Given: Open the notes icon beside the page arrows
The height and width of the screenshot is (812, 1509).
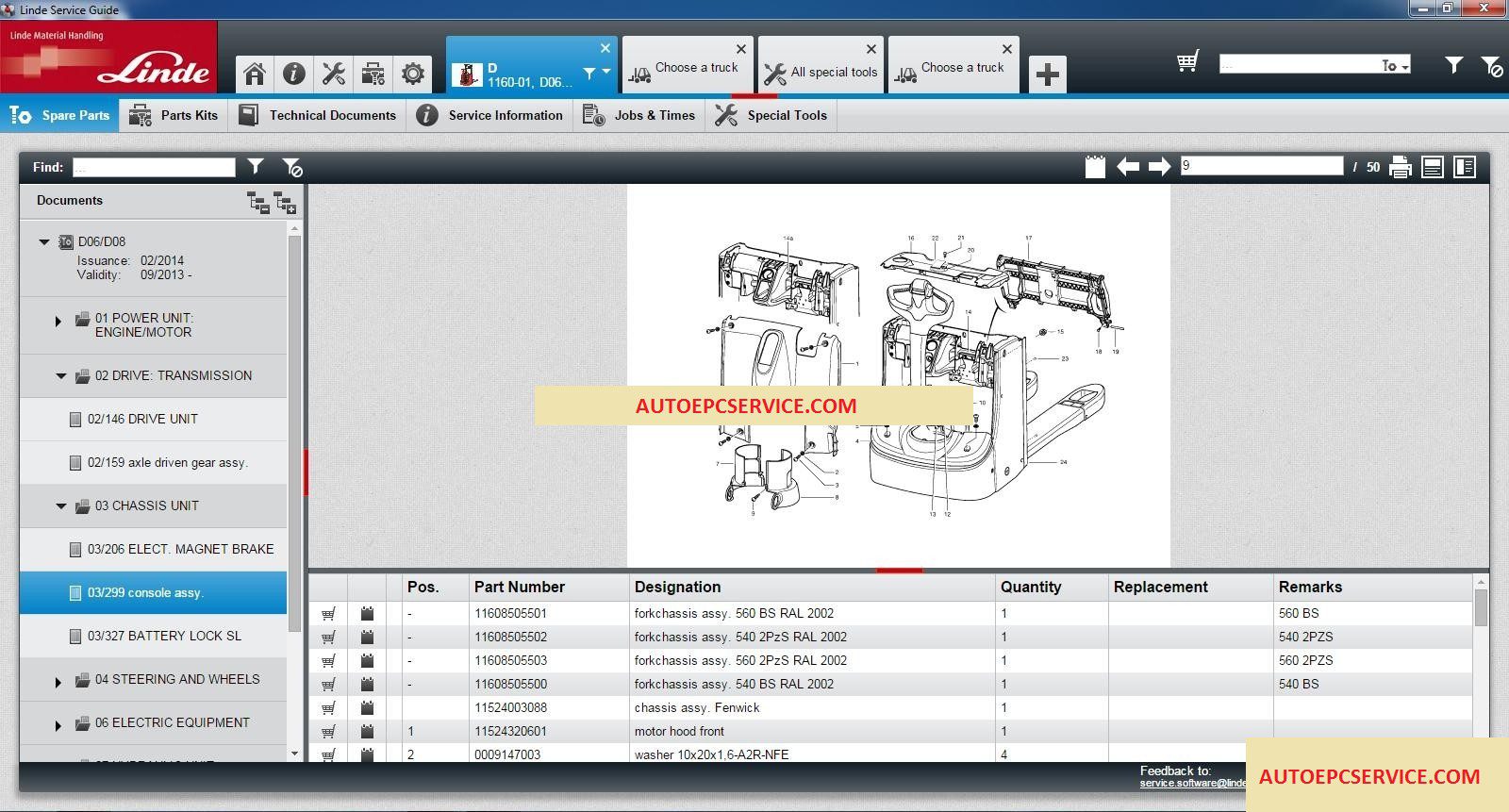Looking at the screenshot, I should point(1095,167).
